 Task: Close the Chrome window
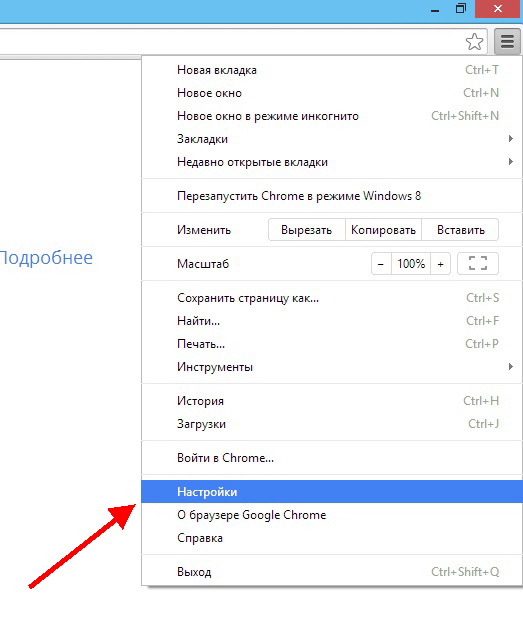click(498, 9)
